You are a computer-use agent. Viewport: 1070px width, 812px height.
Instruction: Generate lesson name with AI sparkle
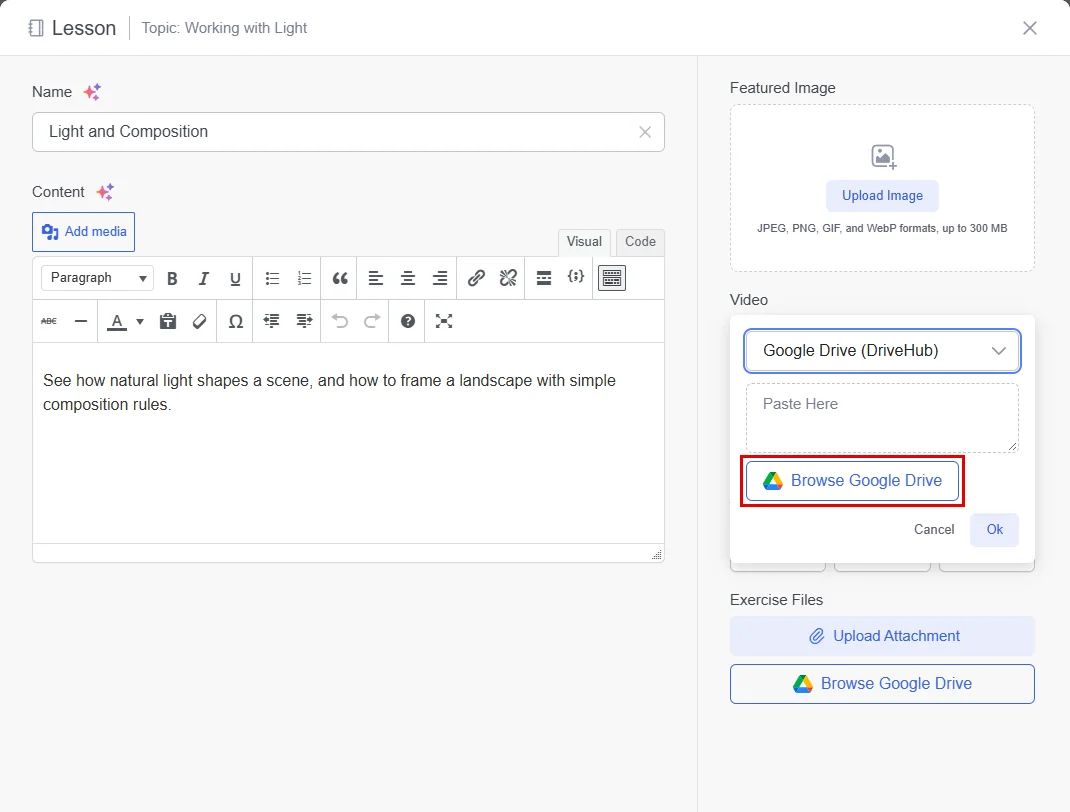(x=92, y=91)
